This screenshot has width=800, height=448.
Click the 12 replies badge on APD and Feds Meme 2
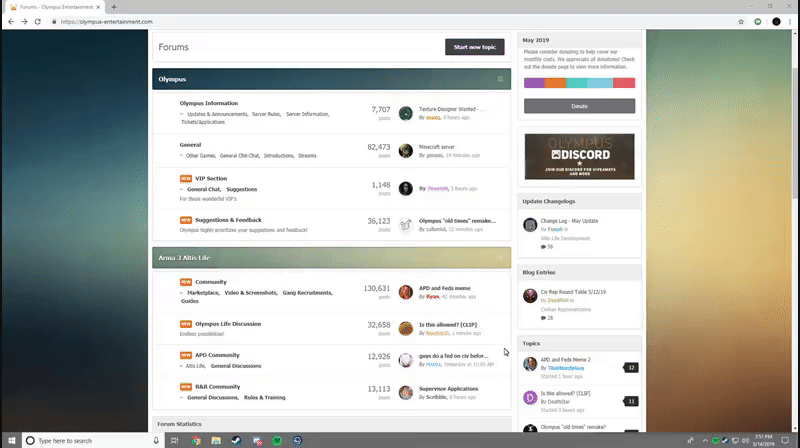pos(631,368)
